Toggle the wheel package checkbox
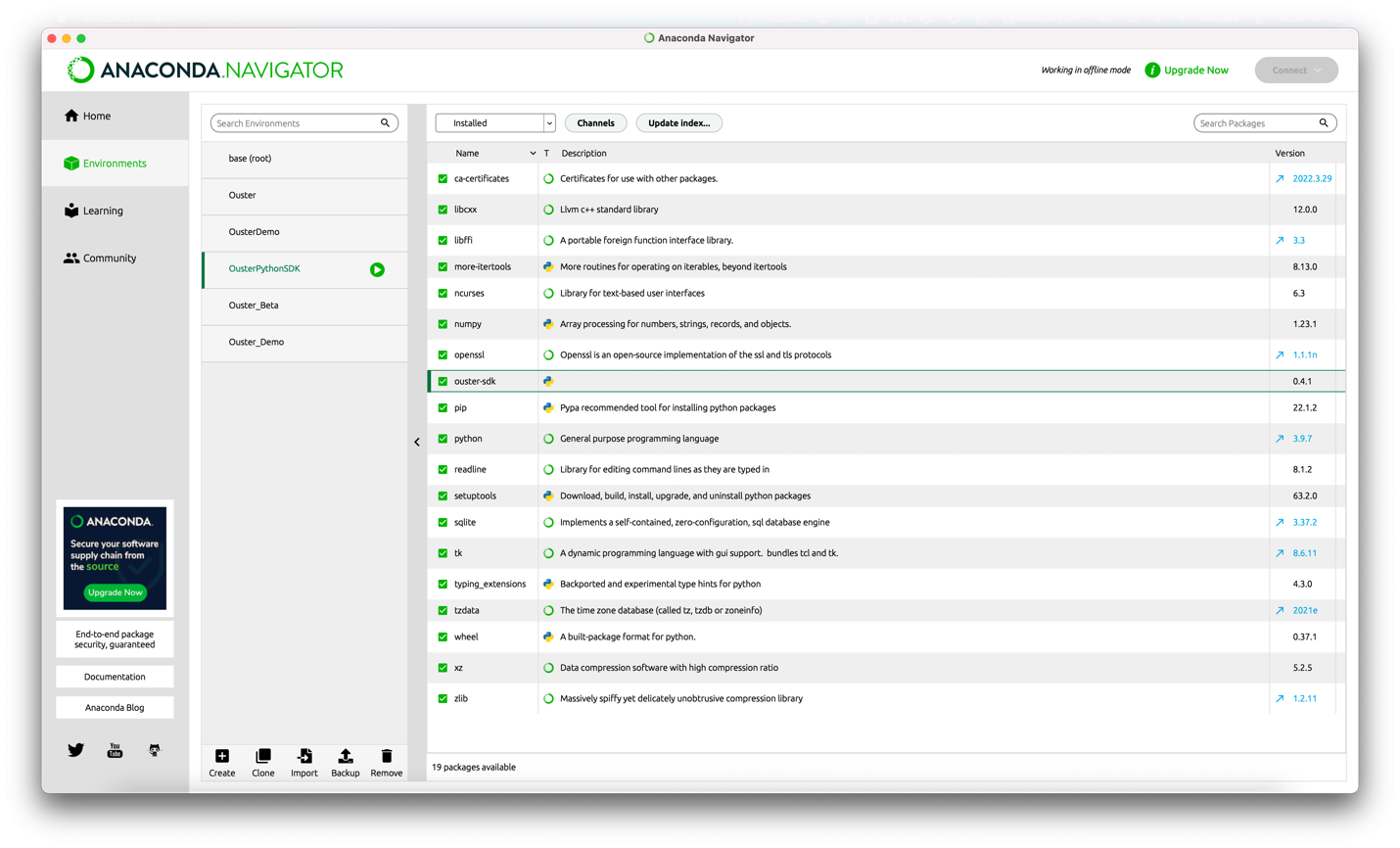Image resolution: width=1400 pixels, height=848 pixels. (443, 636)
